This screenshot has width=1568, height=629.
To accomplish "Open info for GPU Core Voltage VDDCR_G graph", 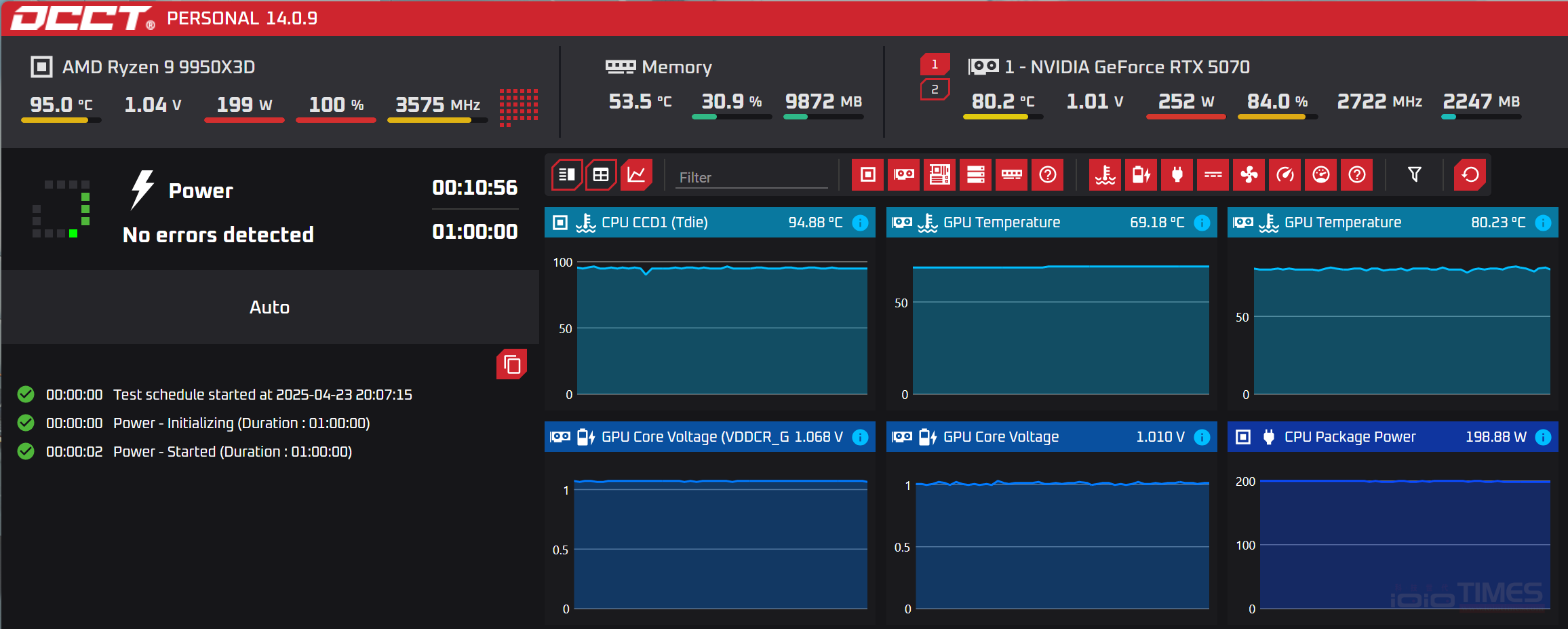I will point(860,437).
